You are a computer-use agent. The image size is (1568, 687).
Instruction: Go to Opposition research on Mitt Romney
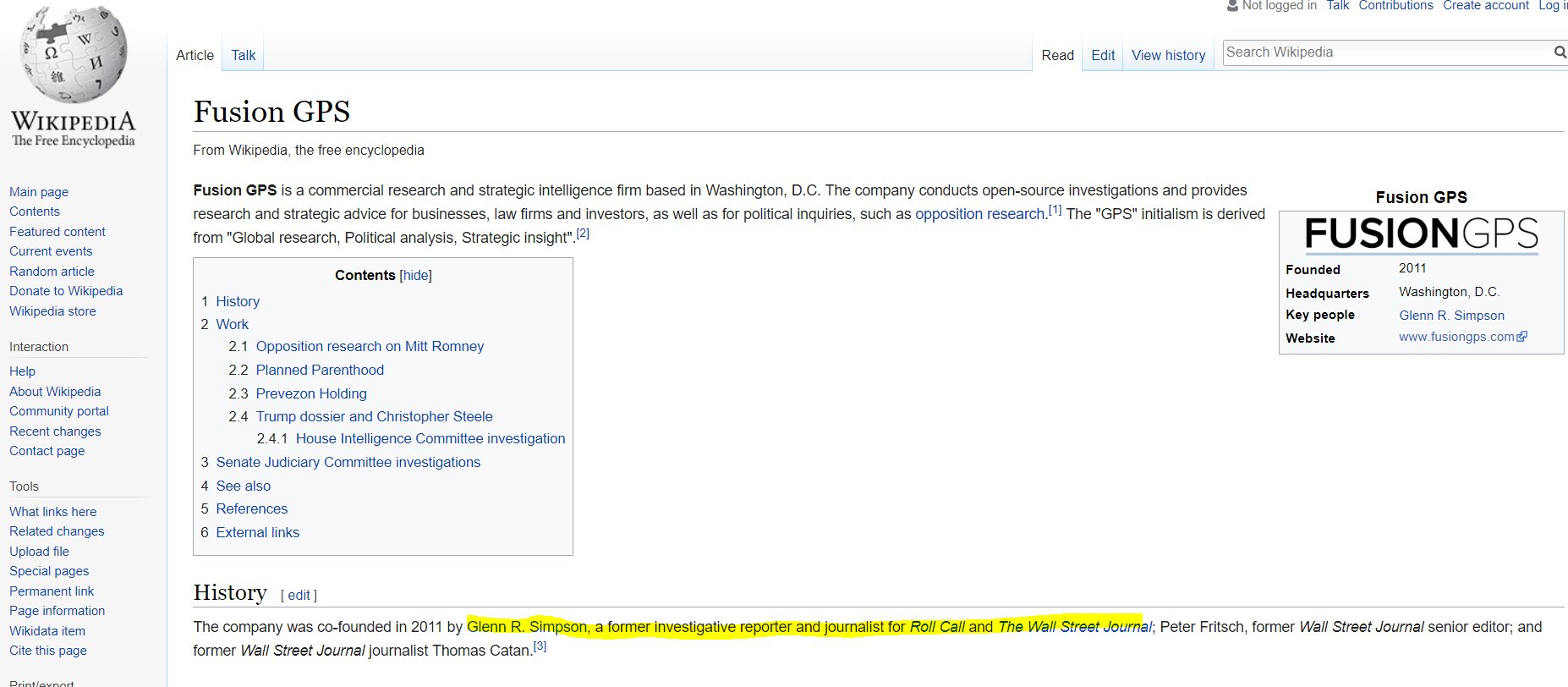tap(370, 346)
